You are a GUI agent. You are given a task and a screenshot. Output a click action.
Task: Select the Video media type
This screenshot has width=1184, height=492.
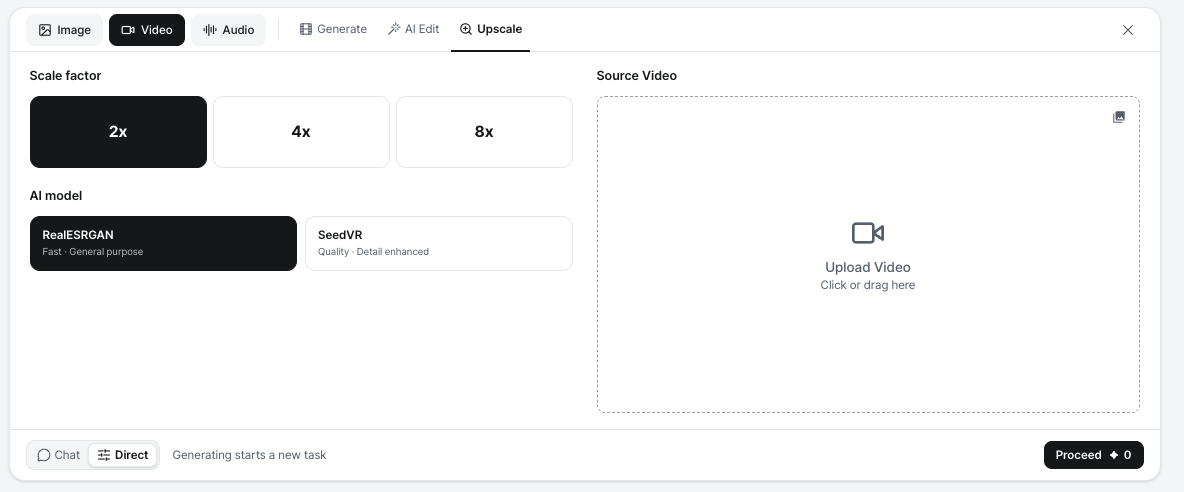(x=146, y=30)
